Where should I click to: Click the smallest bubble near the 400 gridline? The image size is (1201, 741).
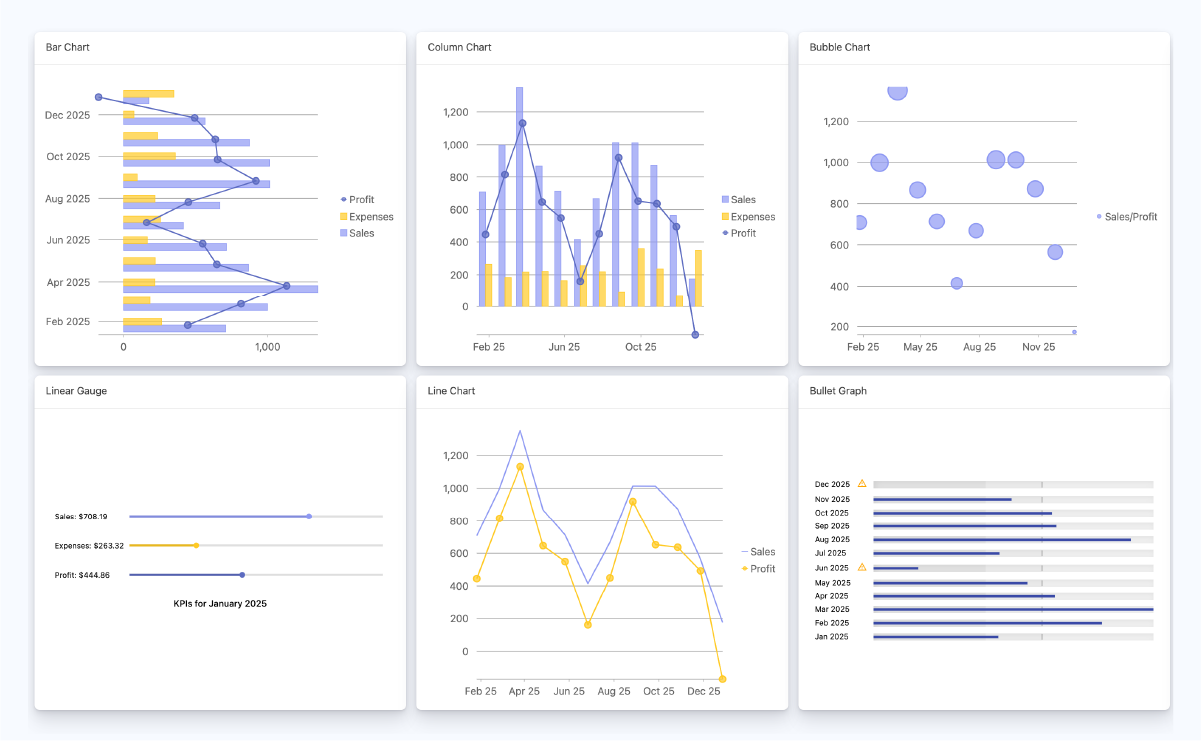[x=957, y=283]
